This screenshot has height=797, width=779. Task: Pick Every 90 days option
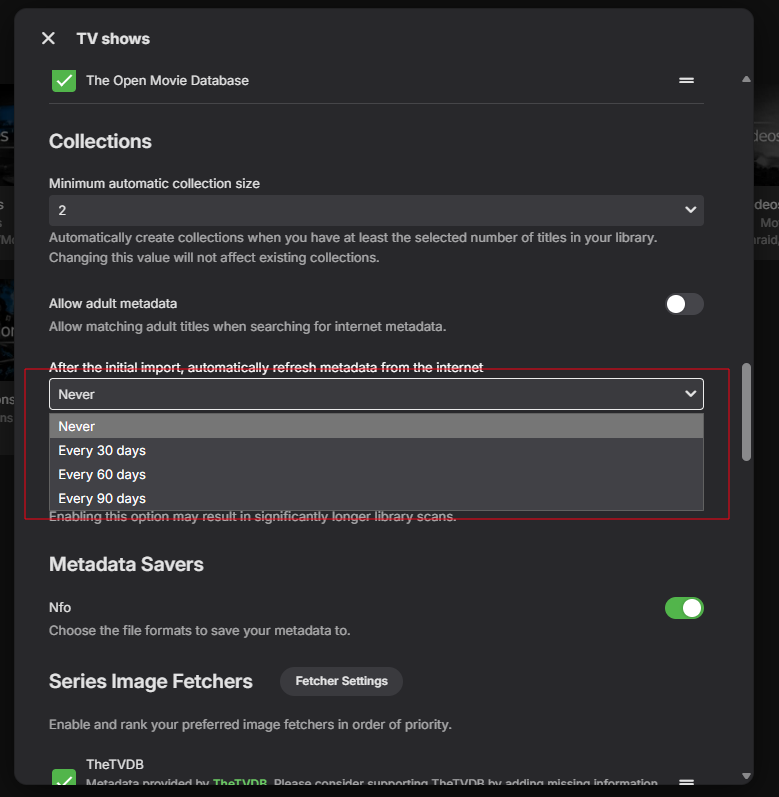pyautogui.click(x=376, y=498)
